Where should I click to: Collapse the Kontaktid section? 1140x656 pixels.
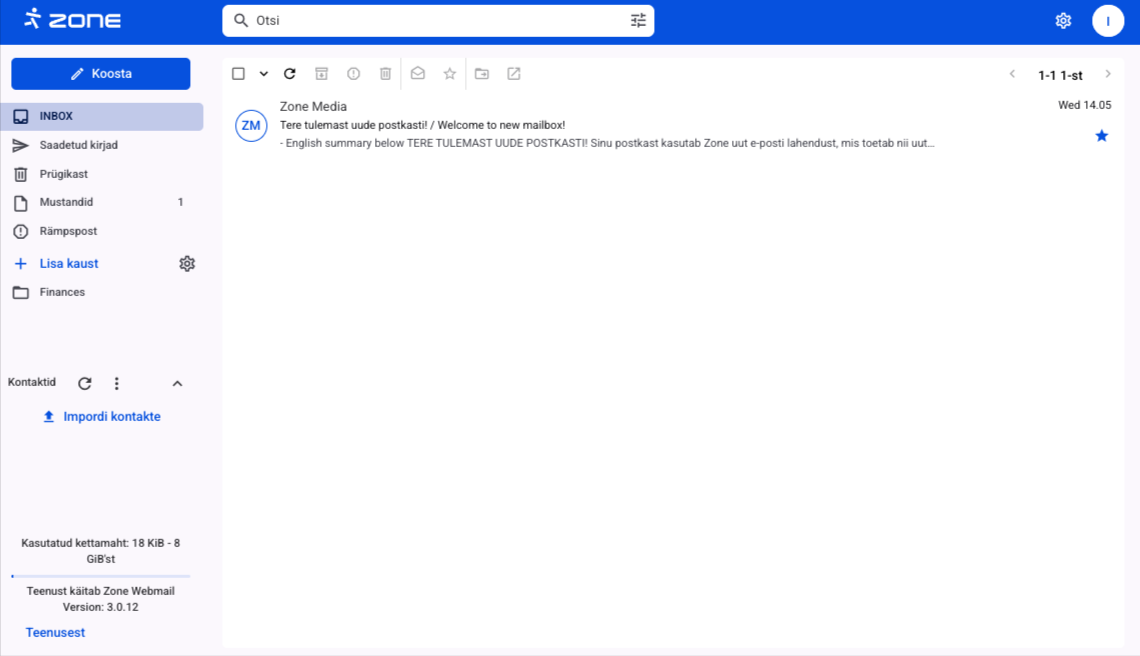tap(177, 384)
